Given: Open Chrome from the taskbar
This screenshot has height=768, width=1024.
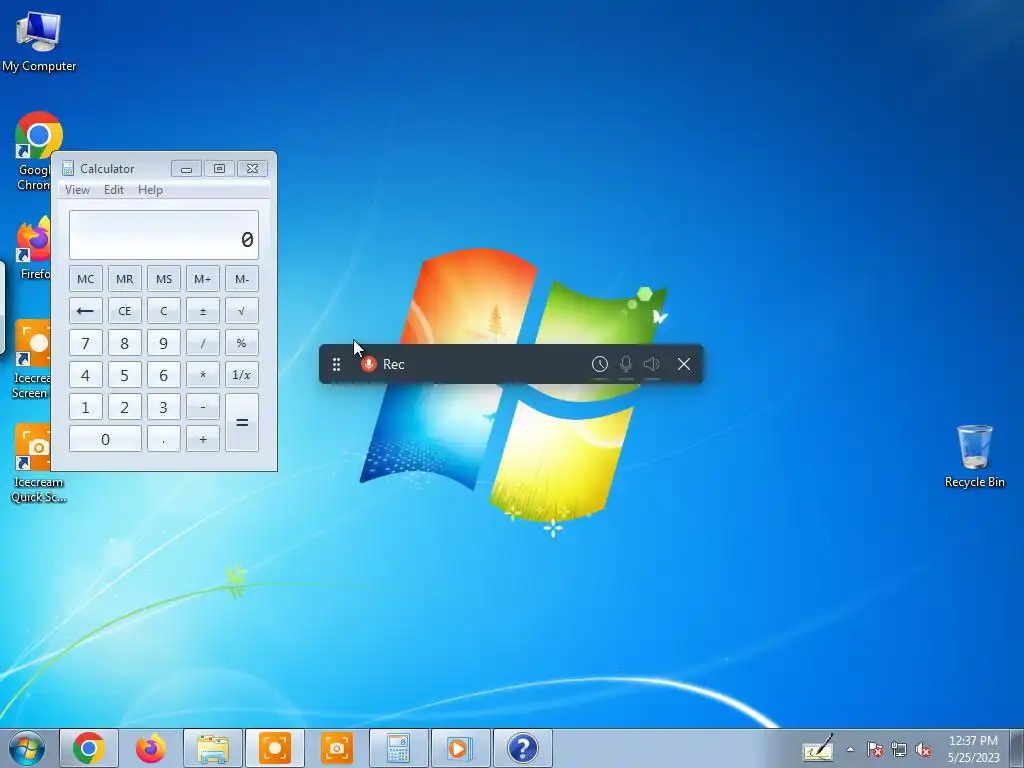Looking at the screenshot, I should click(x=89, y=748).
